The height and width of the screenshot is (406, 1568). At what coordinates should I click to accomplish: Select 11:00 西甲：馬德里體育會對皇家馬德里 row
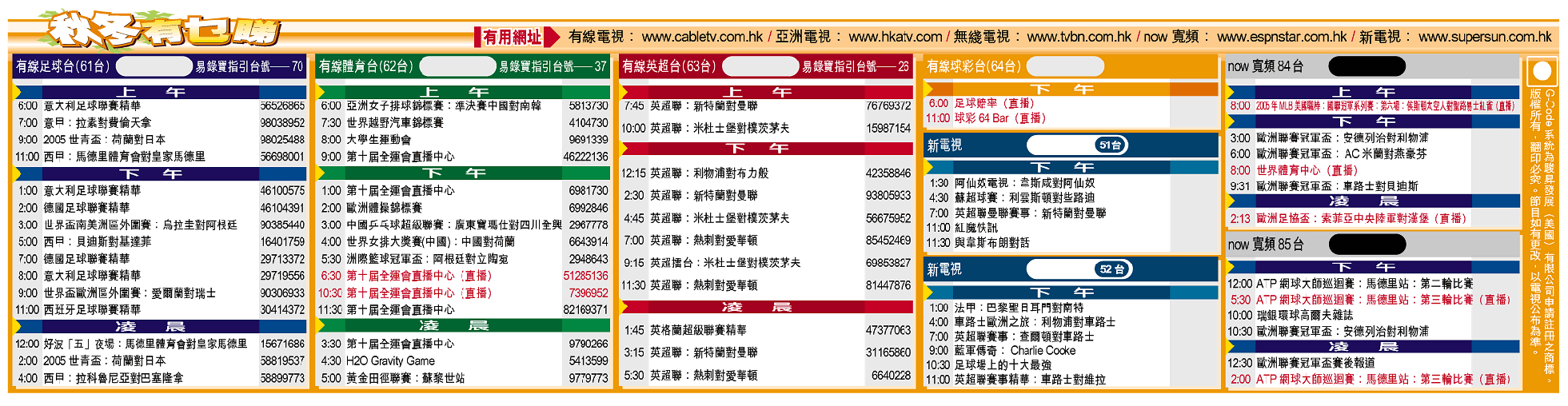(162, 157)
